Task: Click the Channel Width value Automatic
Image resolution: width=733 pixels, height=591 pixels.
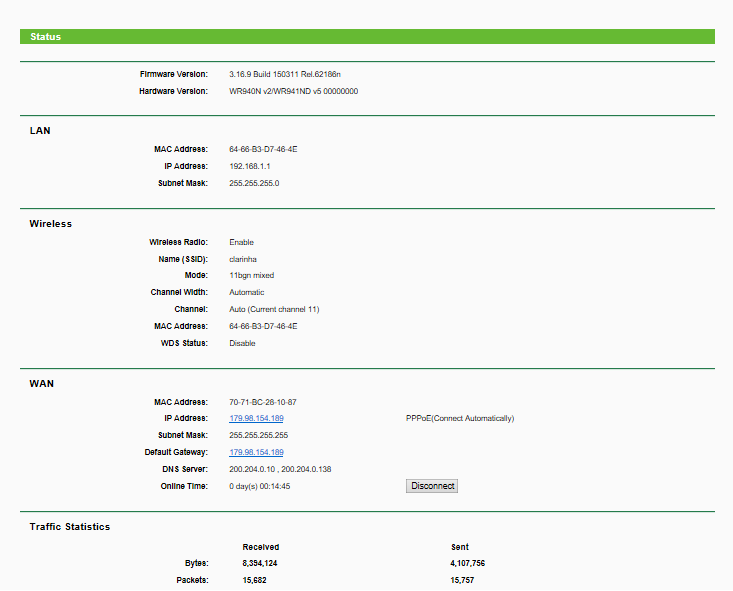Action: (x=246, y=292)
